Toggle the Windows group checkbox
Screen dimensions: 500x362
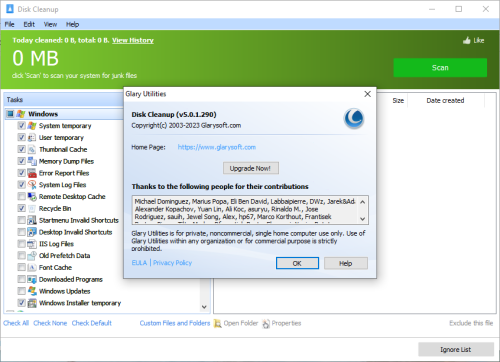pos(11,114)
